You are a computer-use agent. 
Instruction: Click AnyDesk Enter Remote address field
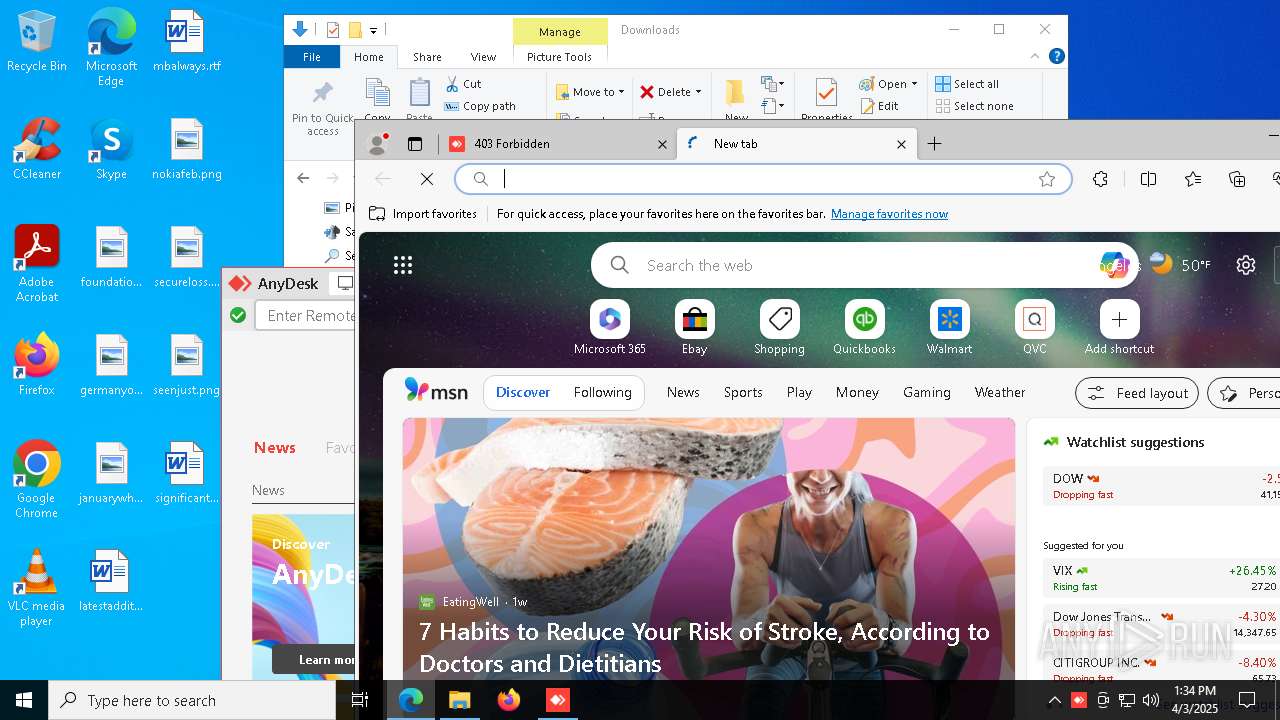pos(306,315)
